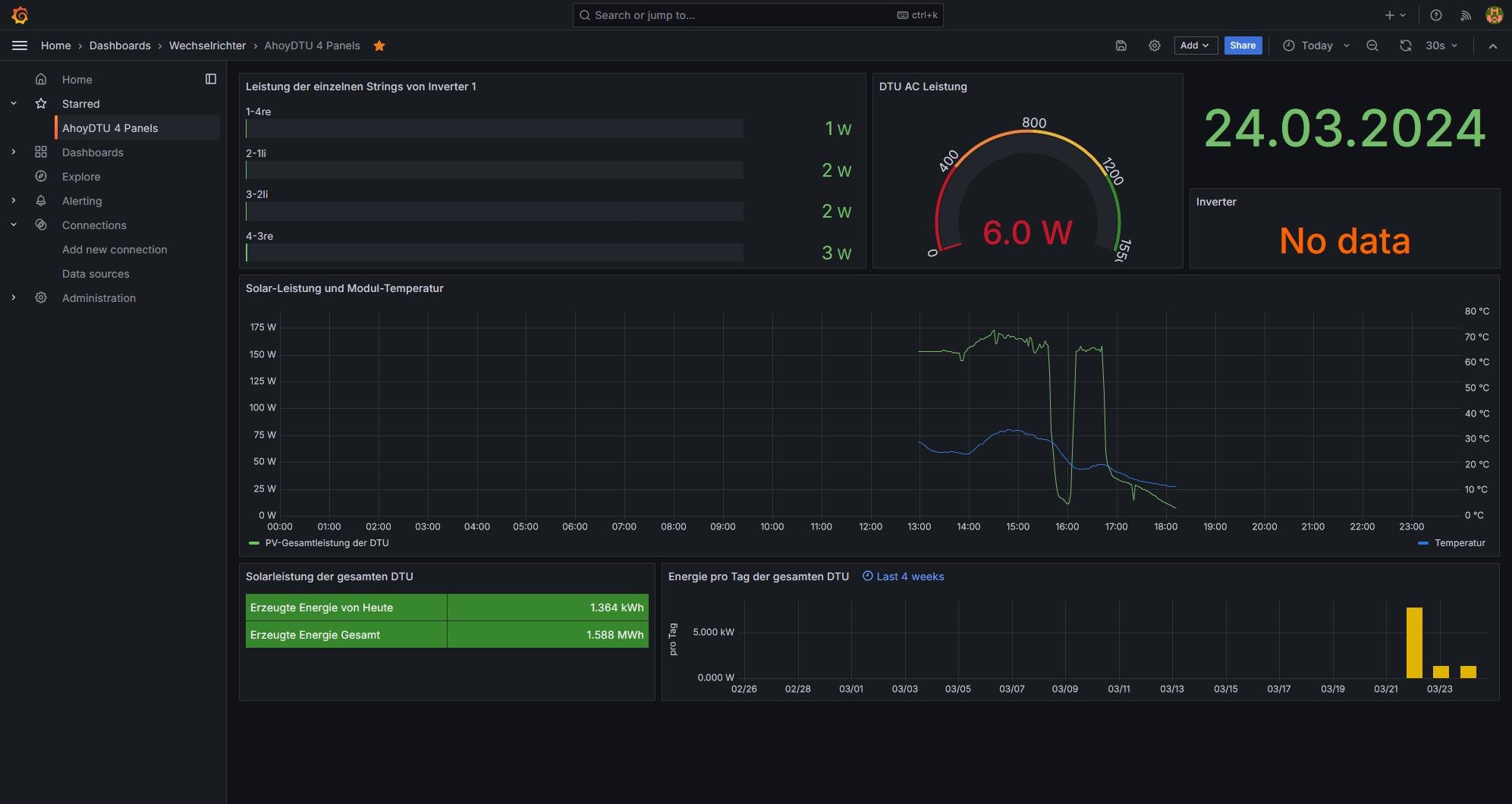Viewport: 1512px width, 804px height.
Task: Open the Today time range picker
Action: [1316, 46]
